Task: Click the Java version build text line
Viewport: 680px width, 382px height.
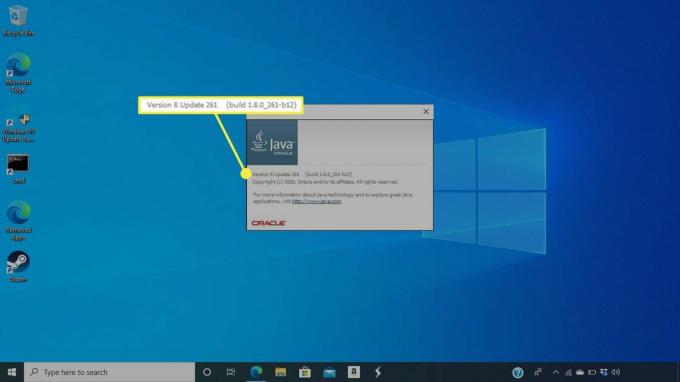Action: pyautogui.click(x=302, y=174)
